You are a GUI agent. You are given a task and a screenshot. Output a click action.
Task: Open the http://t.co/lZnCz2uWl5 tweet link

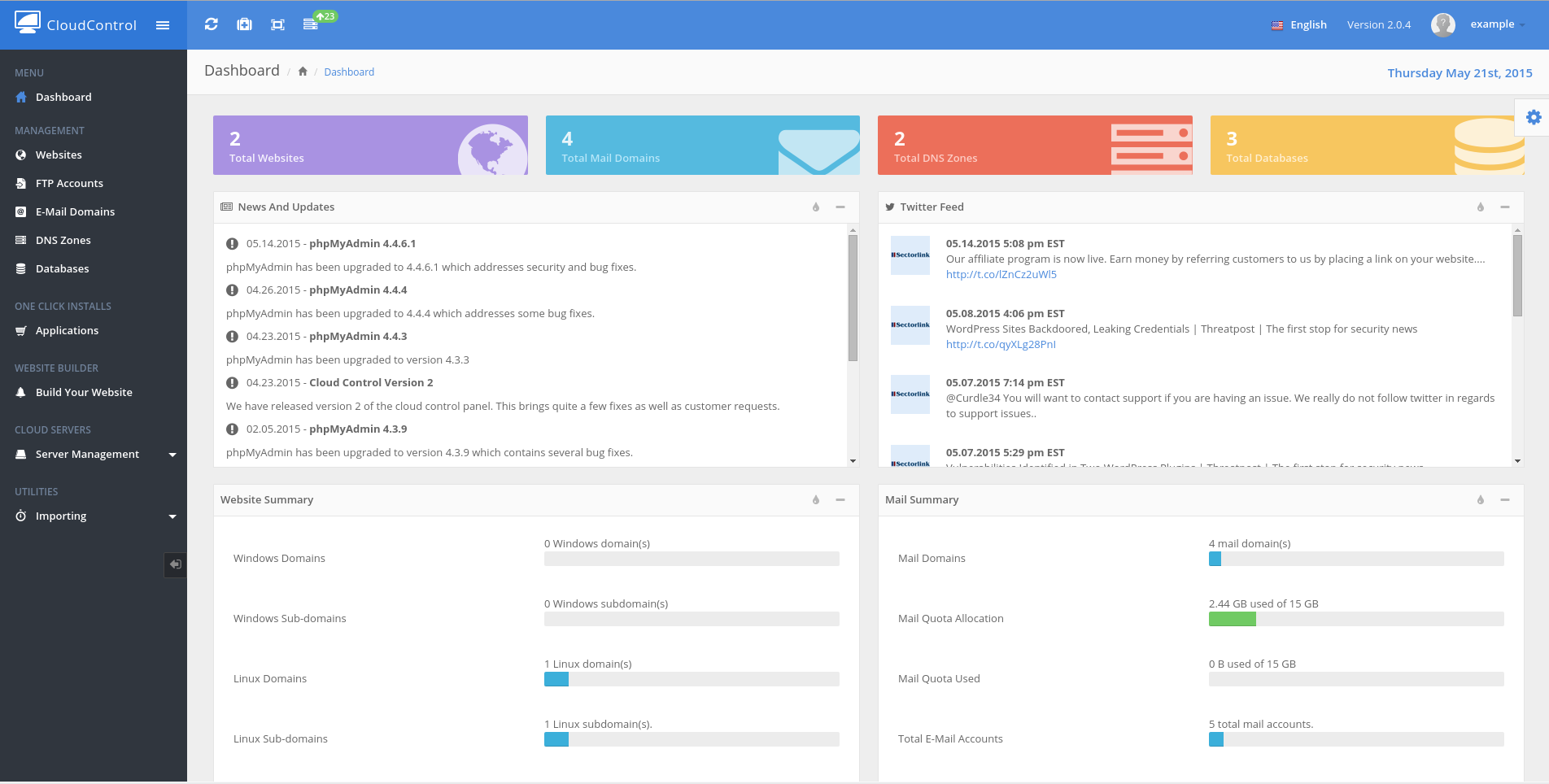click(1001, 275)
